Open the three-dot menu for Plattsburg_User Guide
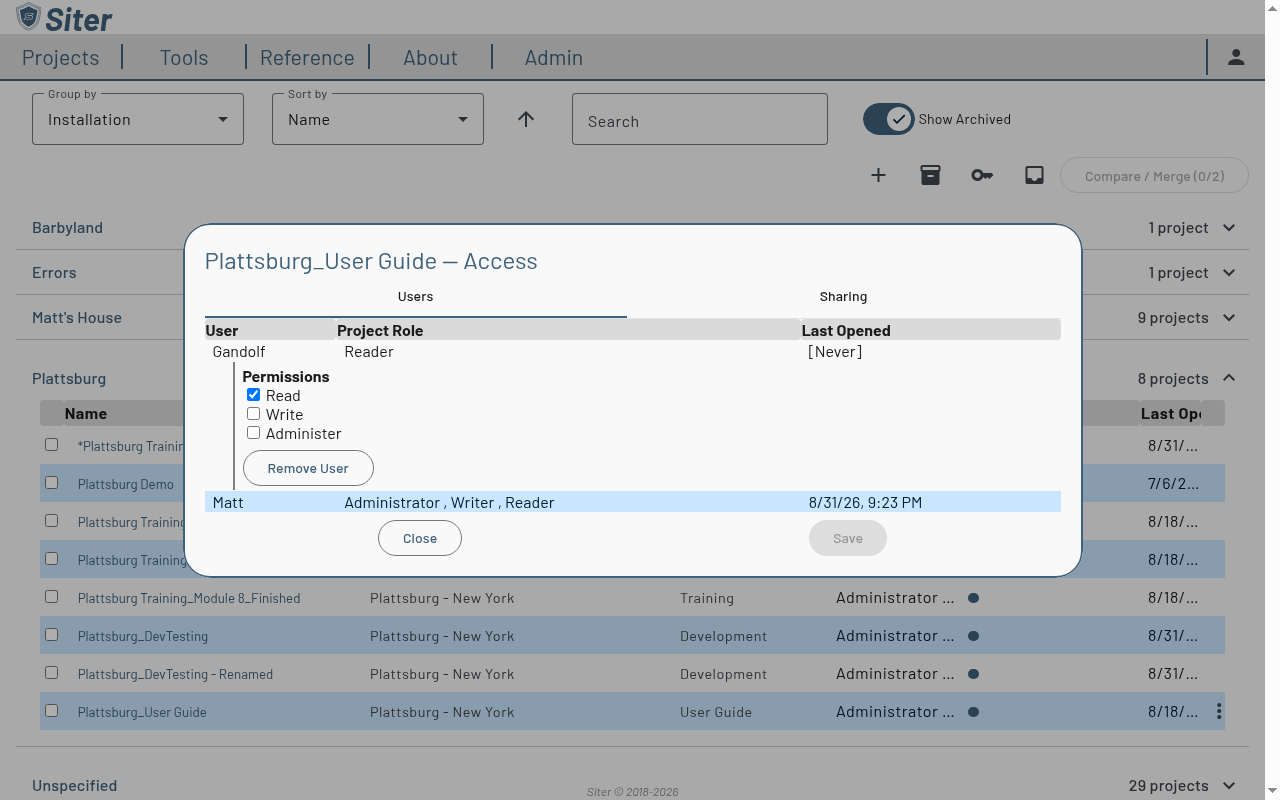1280x800 pixels. (x=1219, y=711)
